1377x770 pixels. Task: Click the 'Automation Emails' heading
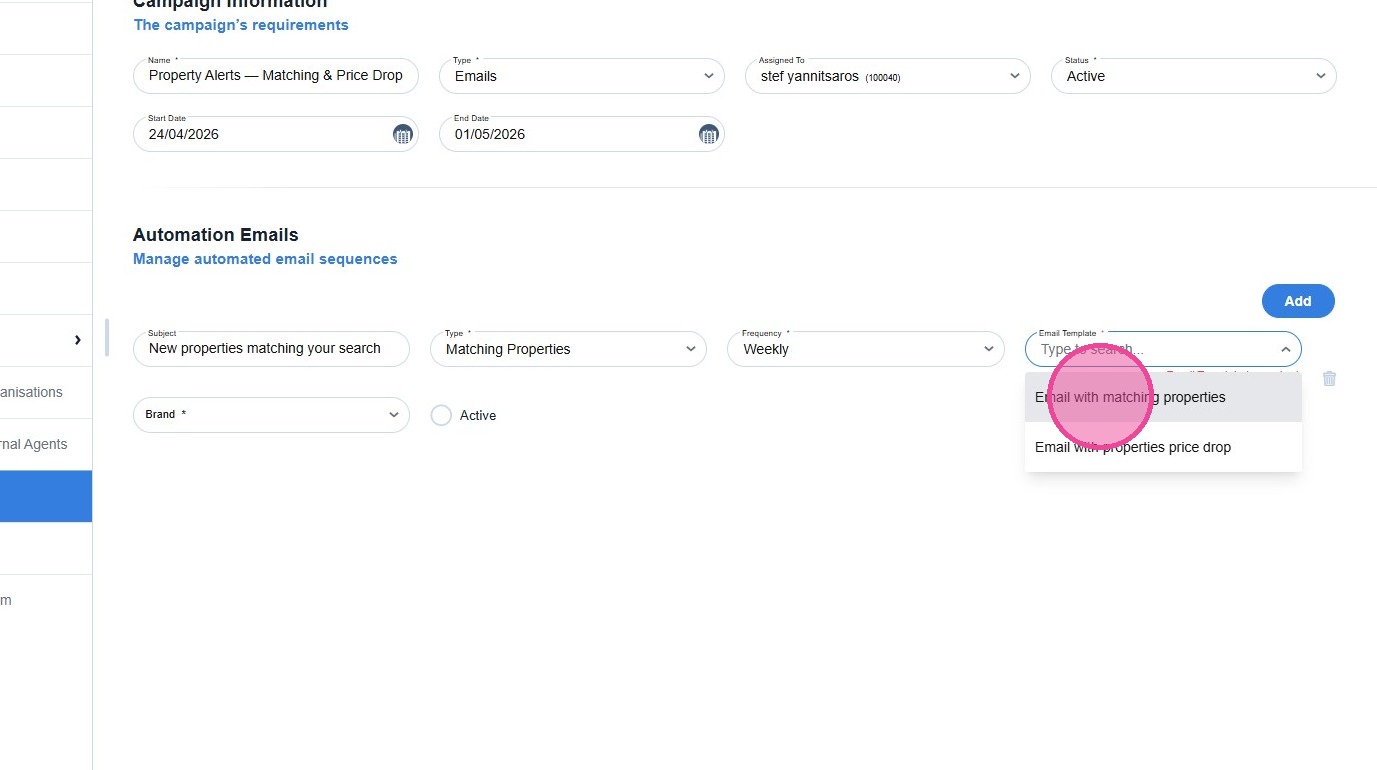pos(216,235)
